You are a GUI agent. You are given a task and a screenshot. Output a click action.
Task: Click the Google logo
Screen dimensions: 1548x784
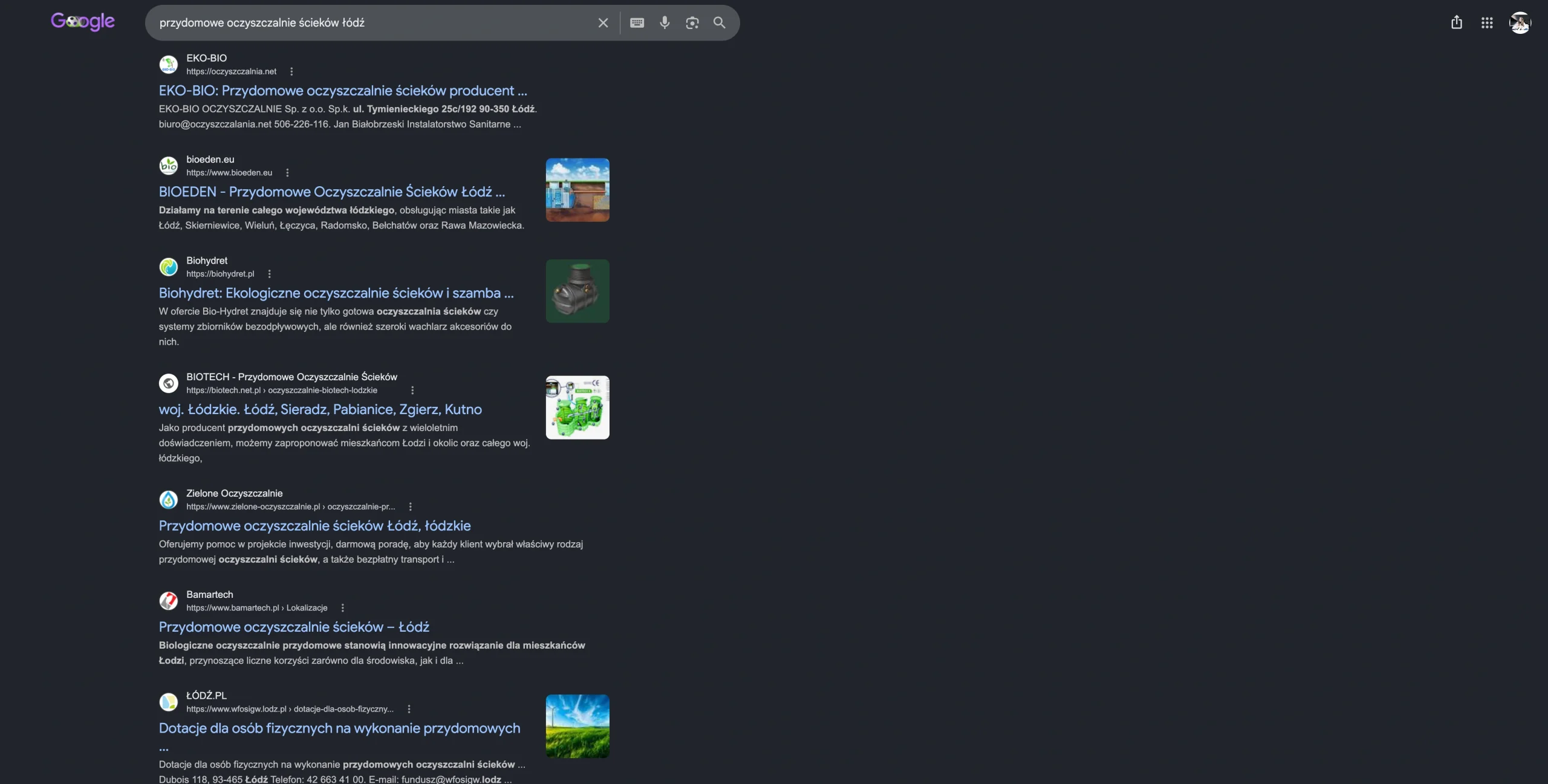(83, 22)
